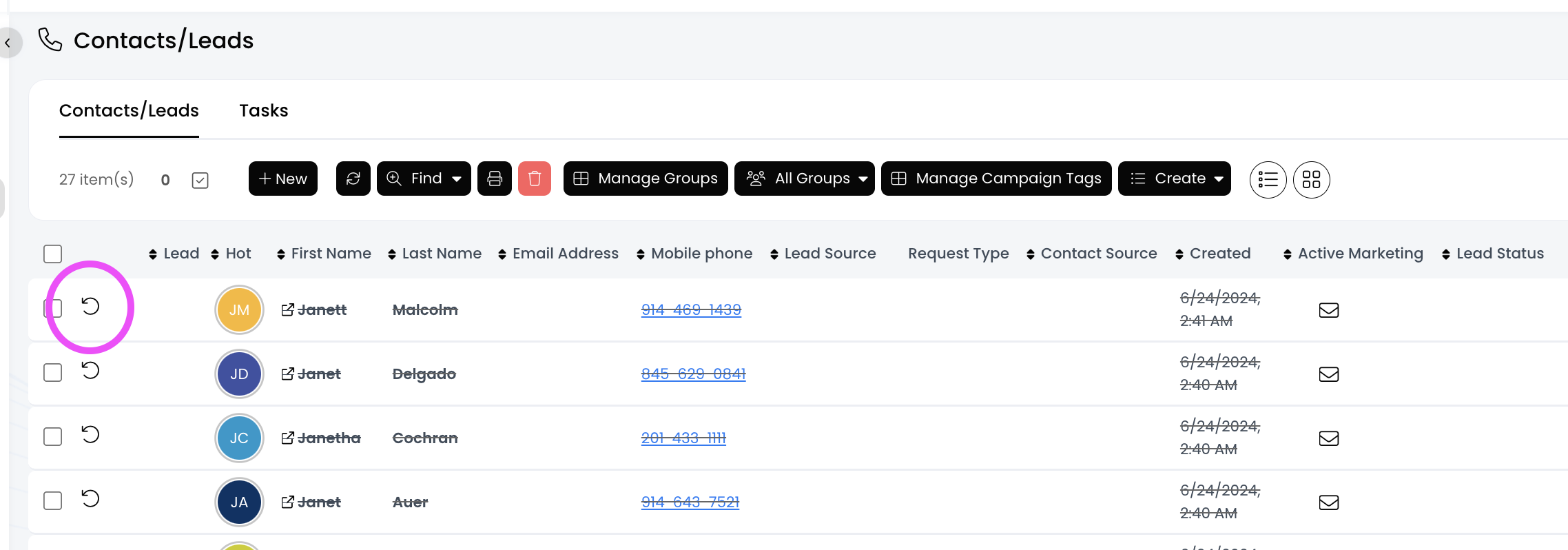The height and width of the screenshot is (550, 1568).
Task: Expand the Create dropdown menu
Action: click(x=1174, y=179)
